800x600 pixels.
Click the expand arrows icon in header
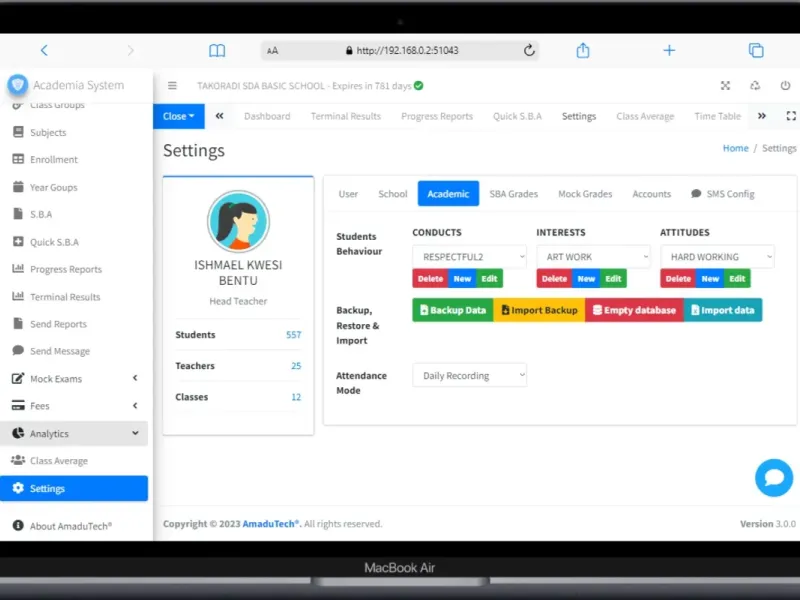coord(725,86)
